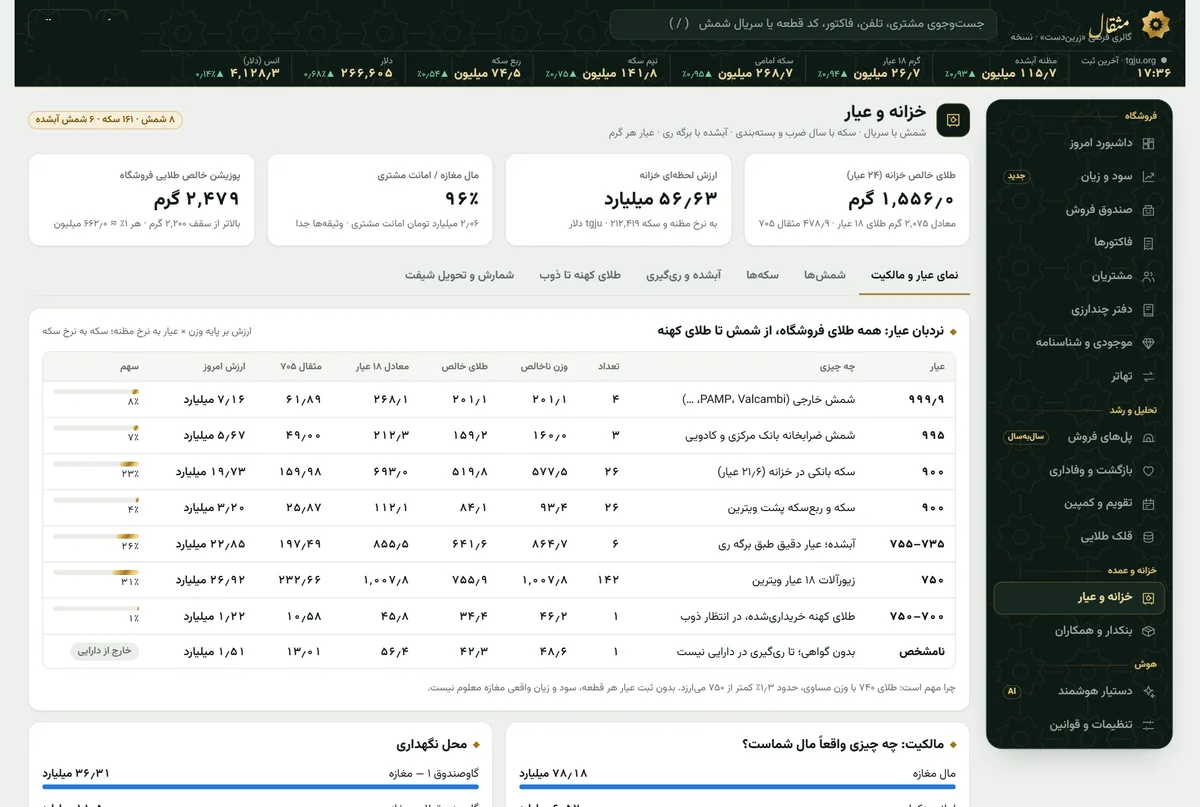Click the بازگشت و وفاداری heart icon
Screen dimensions: 1200x807
pos(1148,470)
